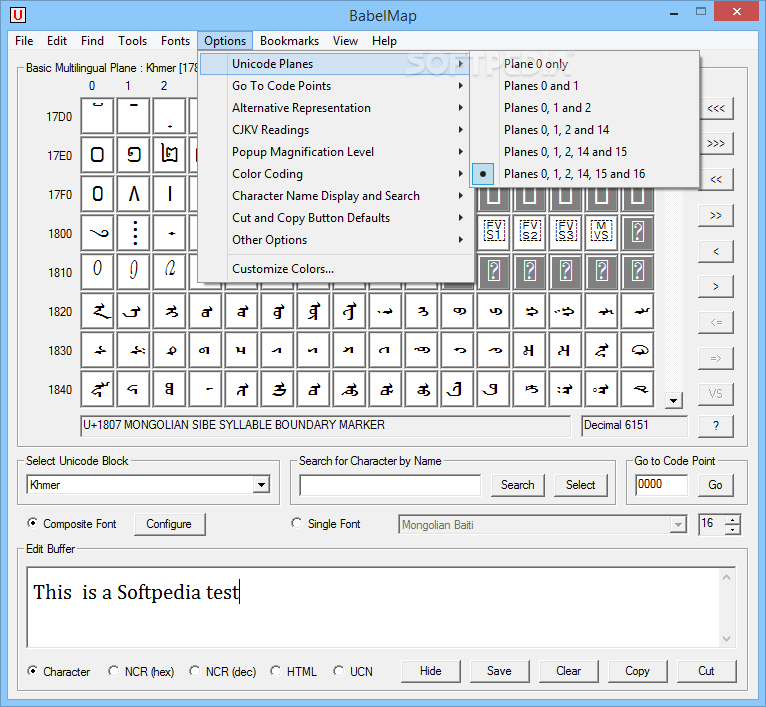
Task: Select first Mongolian letter in row 1820
Action: 97,311
